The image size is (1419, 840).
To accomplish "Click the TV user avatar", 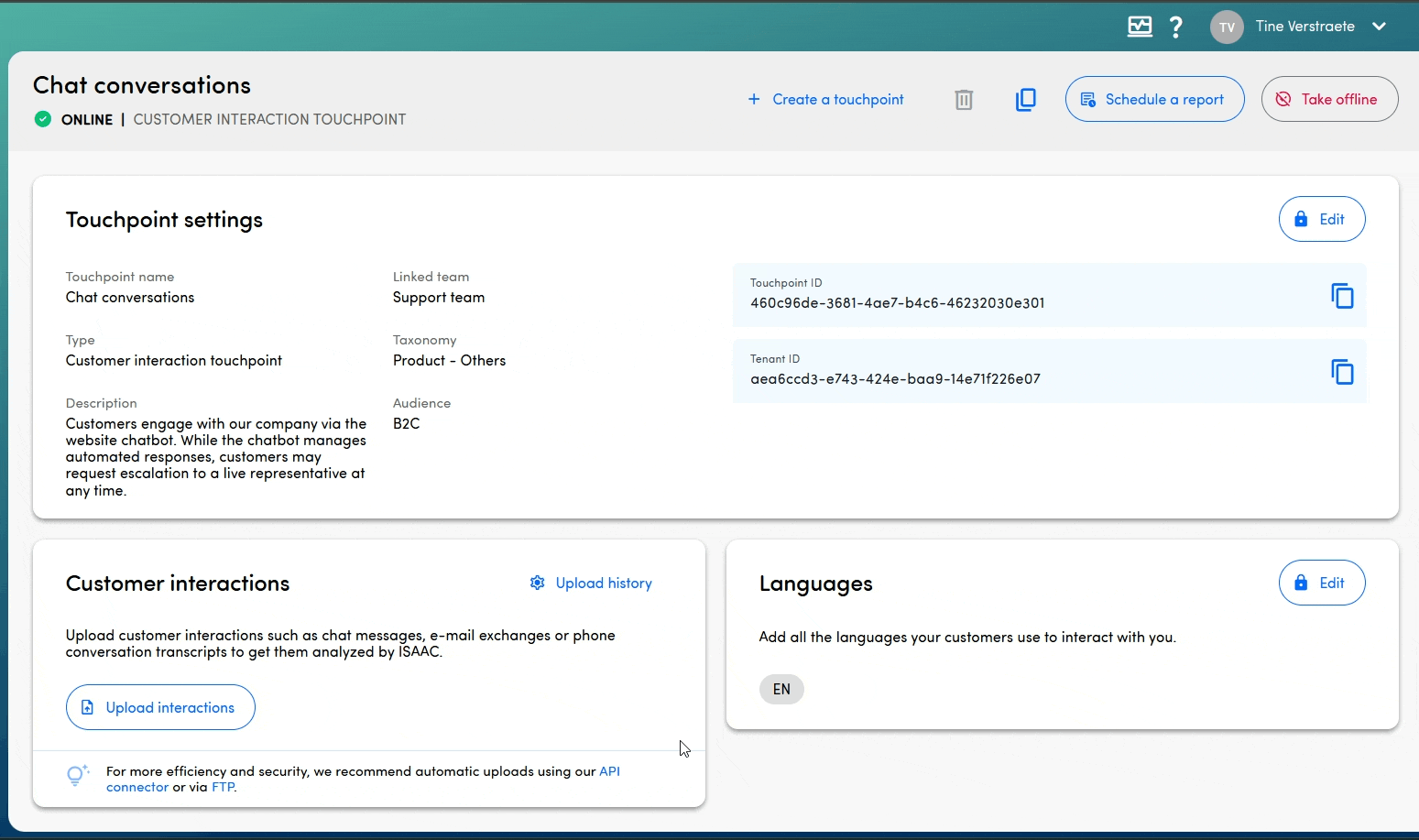I will click(x=1227, y=27).
